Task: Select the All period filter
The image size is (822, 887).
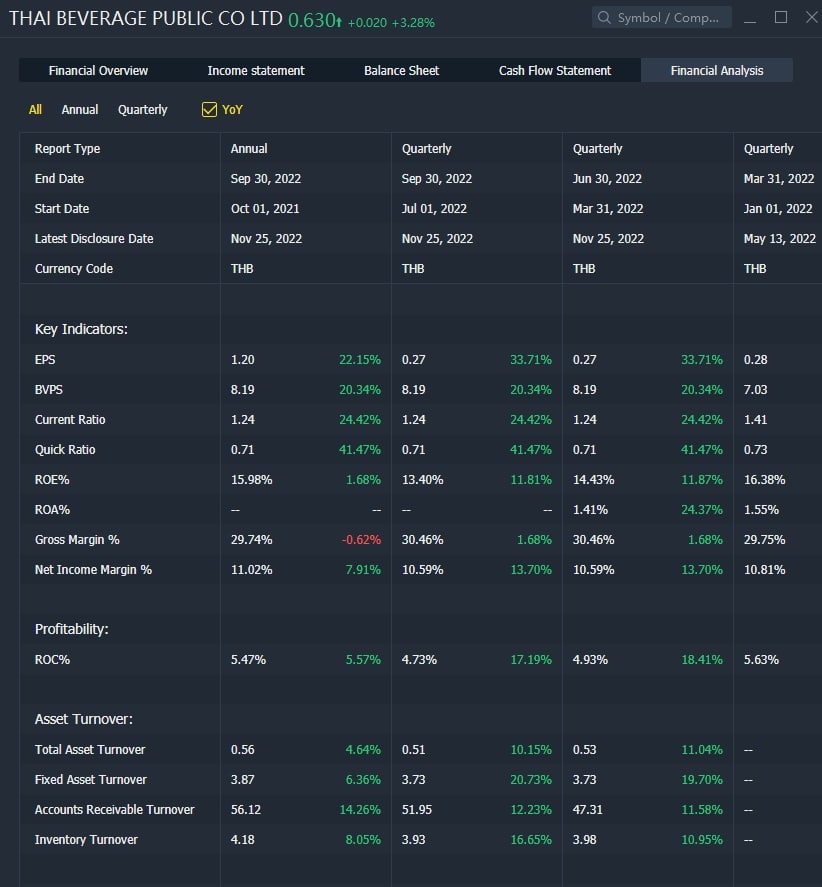Action: click(x=35, y=109)
